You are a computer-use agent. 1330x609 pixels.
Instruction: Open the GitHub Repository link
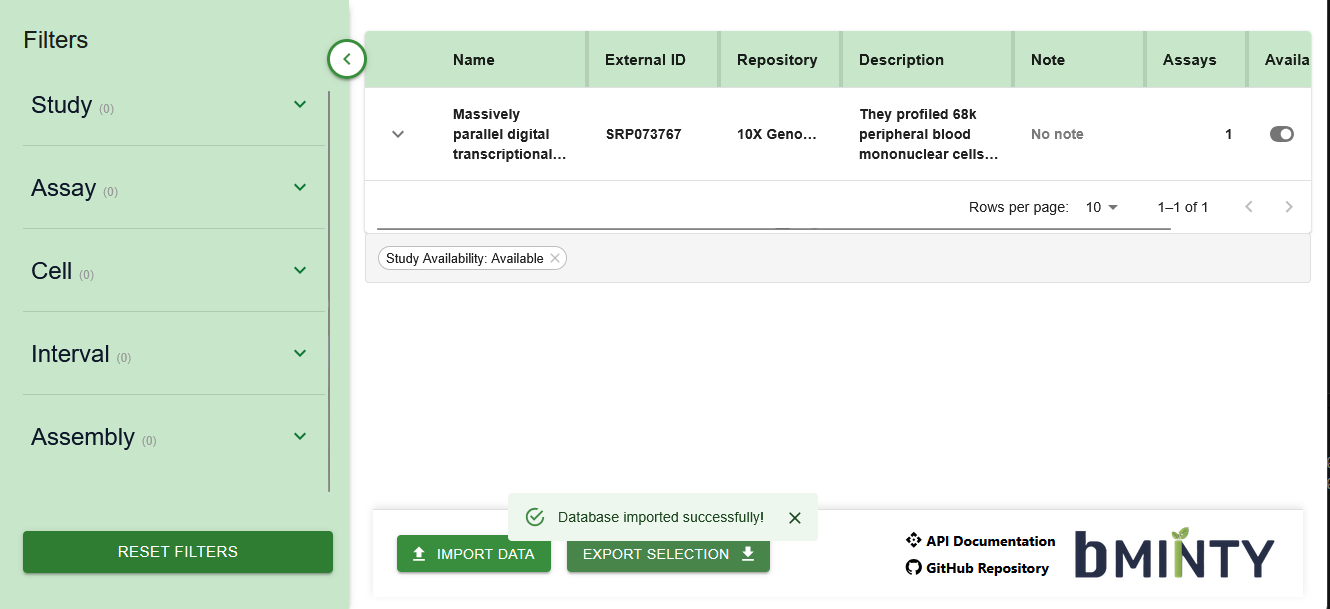[x=987, y=567]
